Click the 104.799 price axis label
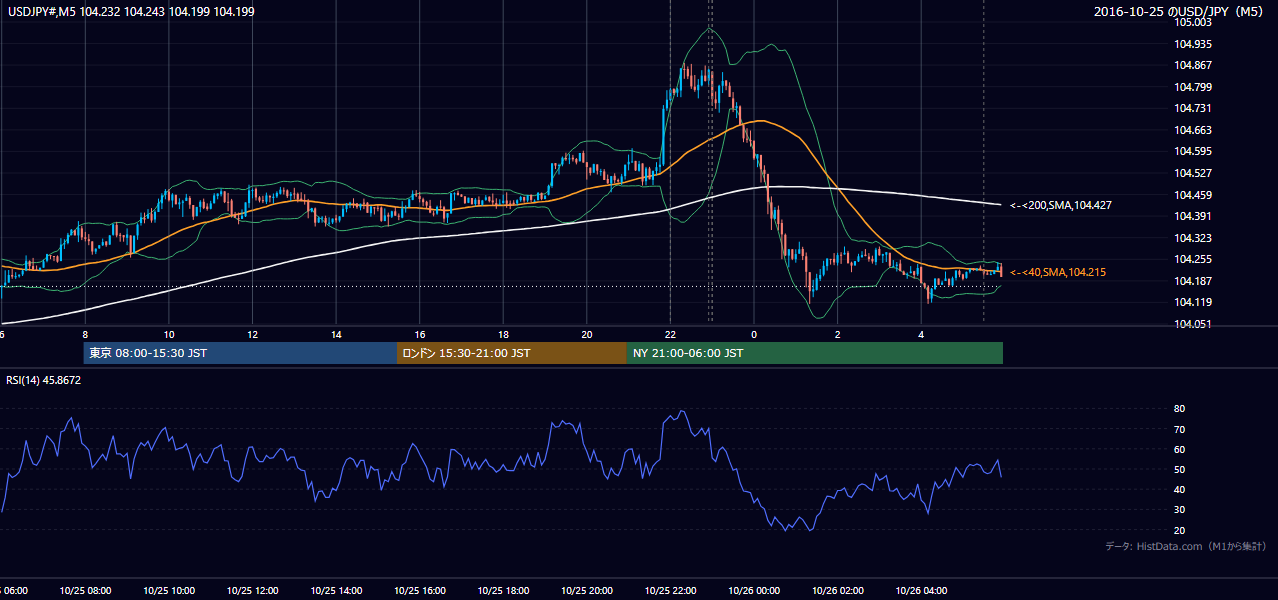 [x=1195, y=87]
